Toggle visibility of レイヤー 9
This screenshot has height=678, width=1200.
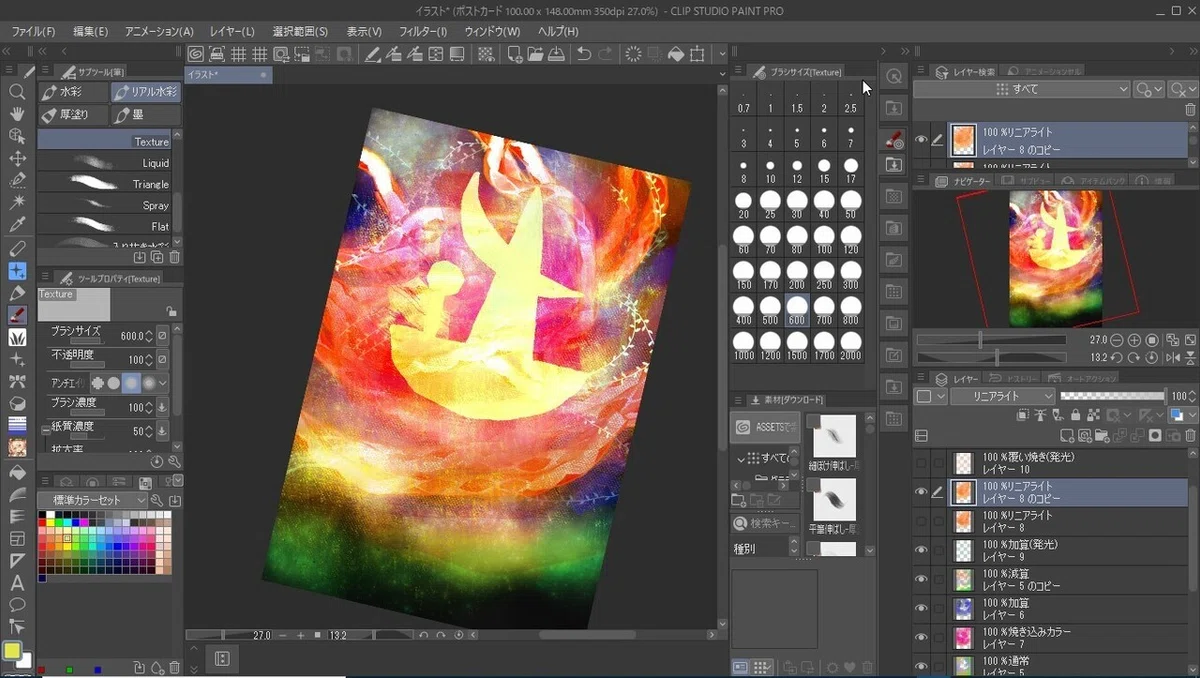point(921,550)
